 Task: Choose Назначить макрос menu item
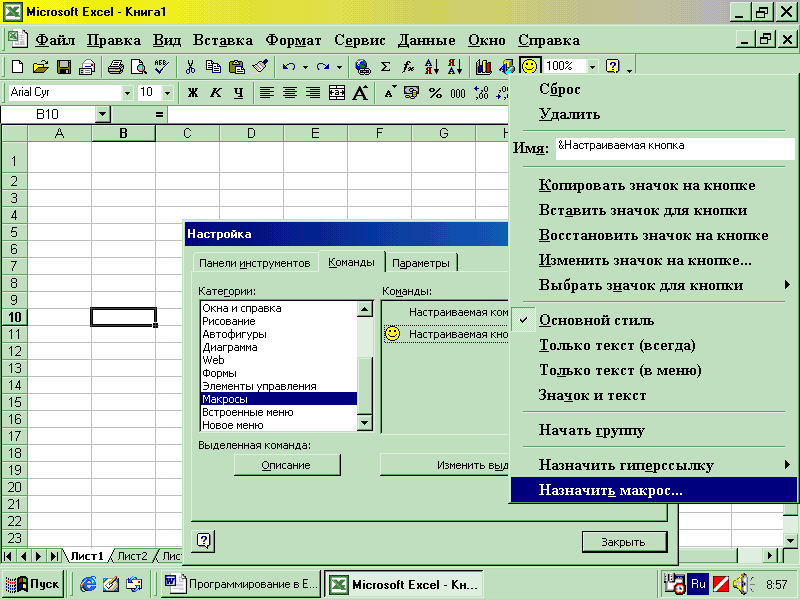(653, 490)
